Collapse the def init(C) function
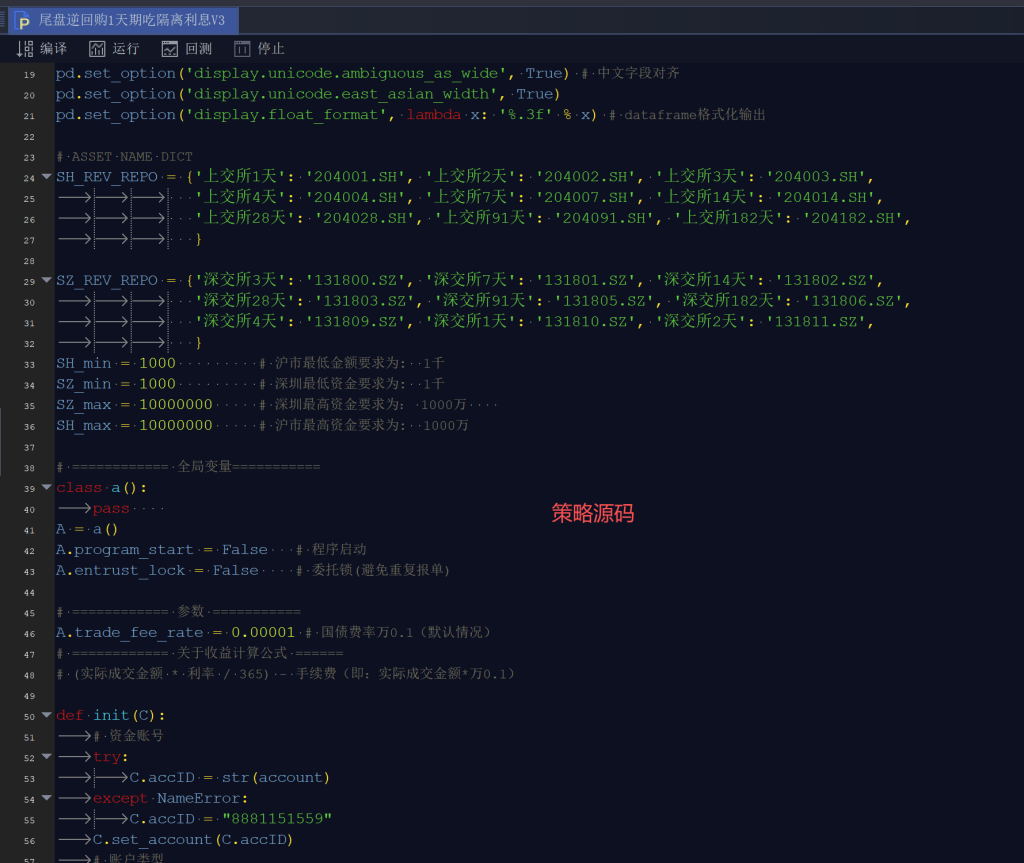 point(46,716)
